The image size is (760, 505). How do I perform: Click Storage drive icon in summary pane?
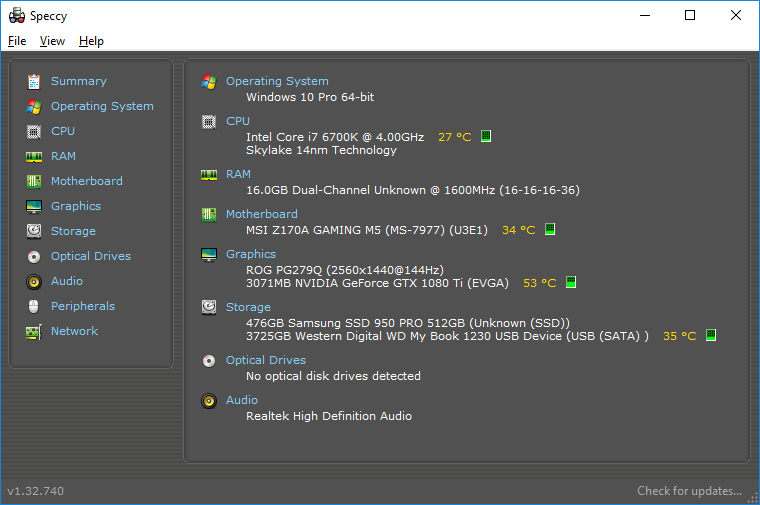click(x=209, y=307)
